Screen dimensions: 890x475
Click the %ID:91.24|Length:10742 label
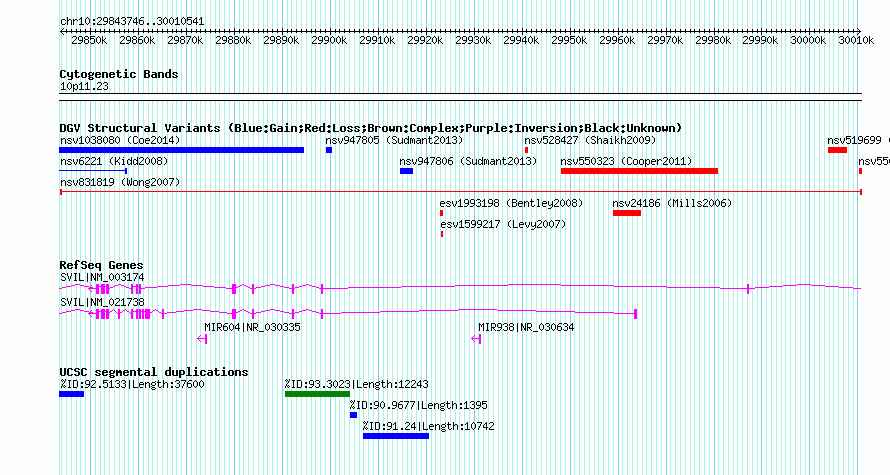click(x=429, y=426)
